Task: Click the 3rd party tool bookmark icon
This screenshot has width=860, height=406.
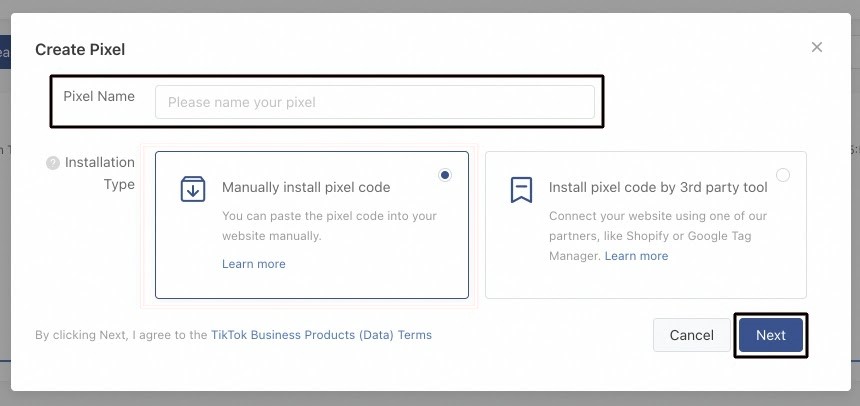Action: pos(521,189)
